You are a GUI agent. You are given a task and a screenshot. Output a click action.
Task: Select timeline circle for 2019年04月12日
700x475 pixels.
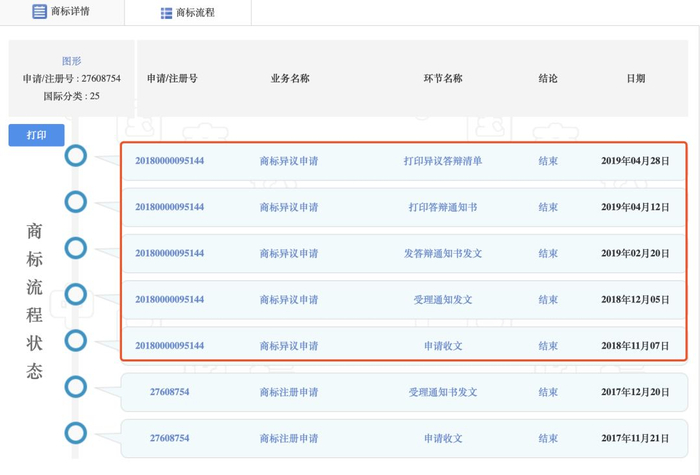(76, 202)
